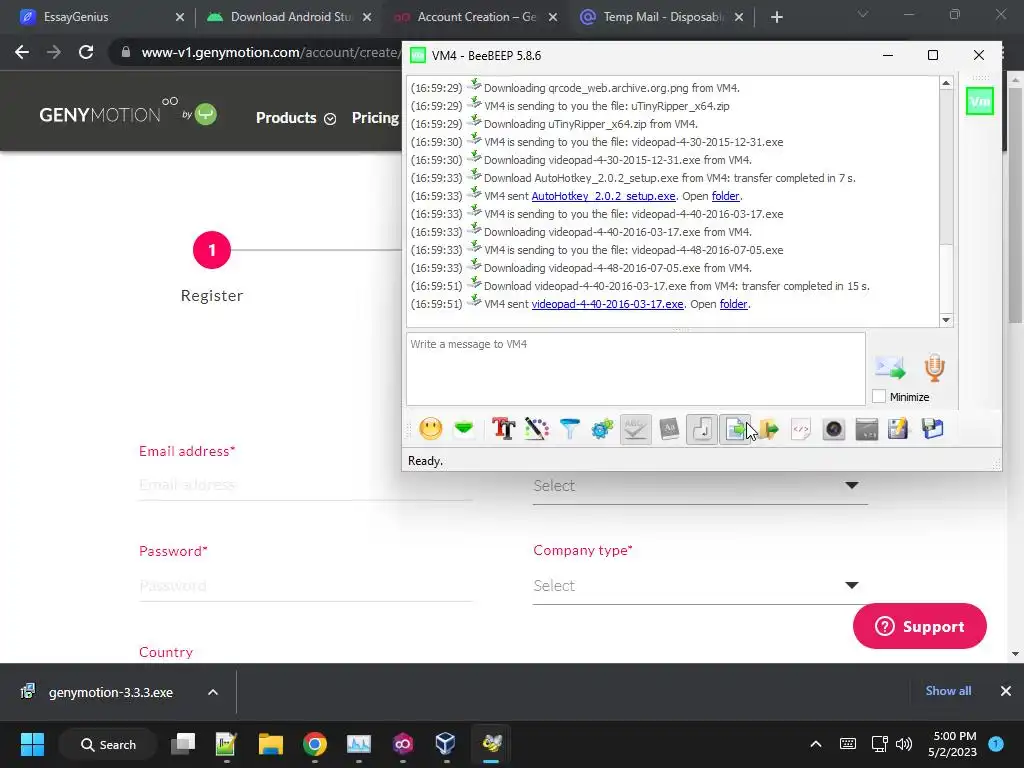Open the Products menu on Genymotion

(295, 118)
